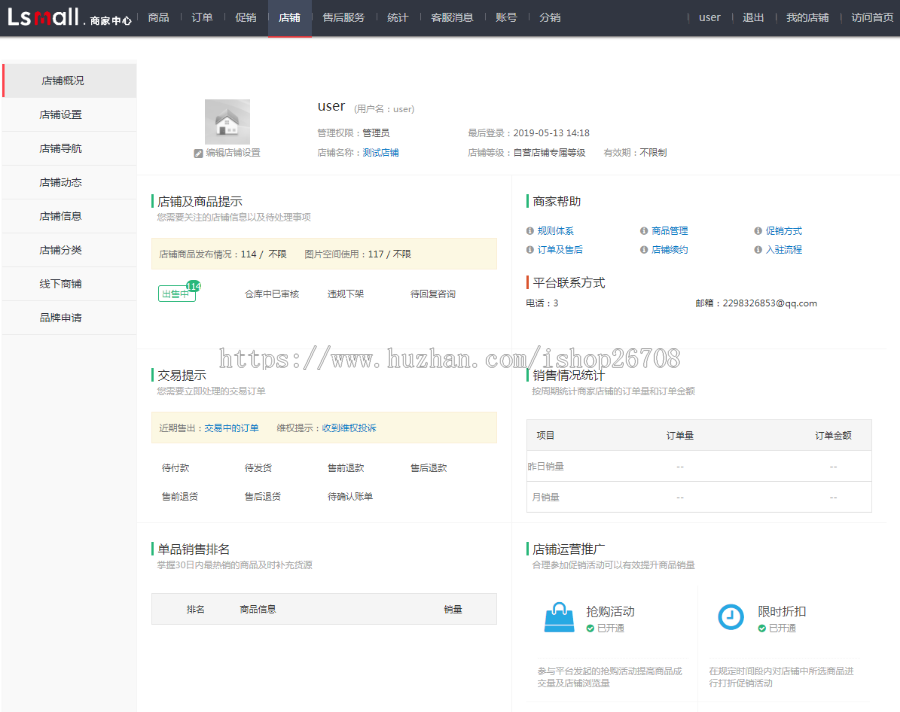Click the 出售中 button
Screen dimensions: 900x712
tap(176, 294)
